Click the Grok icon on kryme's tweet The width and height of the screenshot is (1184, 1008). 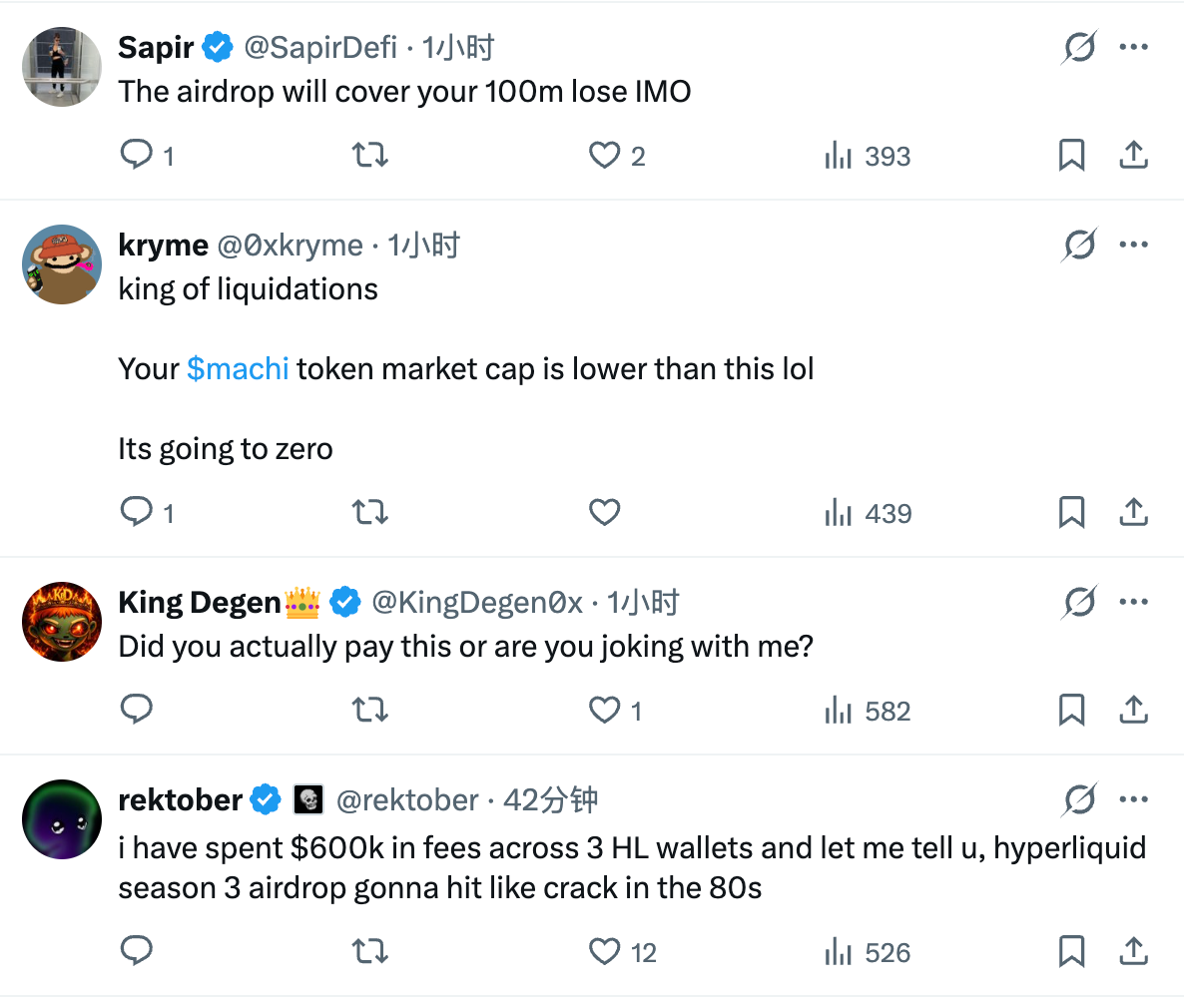1079,245
